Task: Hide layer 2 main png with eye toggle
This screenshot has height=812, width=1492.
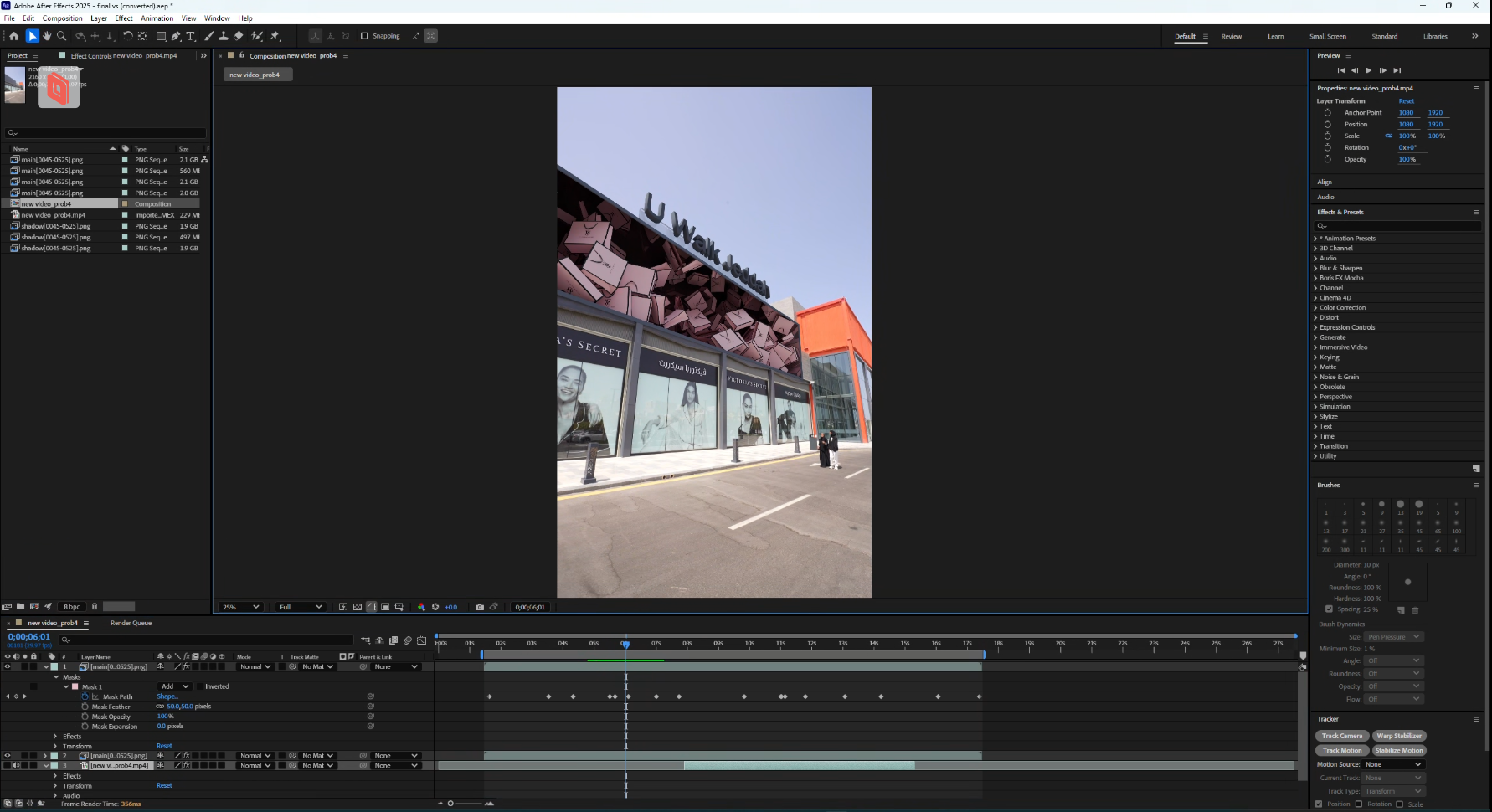Action: pyautogui.click(x=8, y=755)
